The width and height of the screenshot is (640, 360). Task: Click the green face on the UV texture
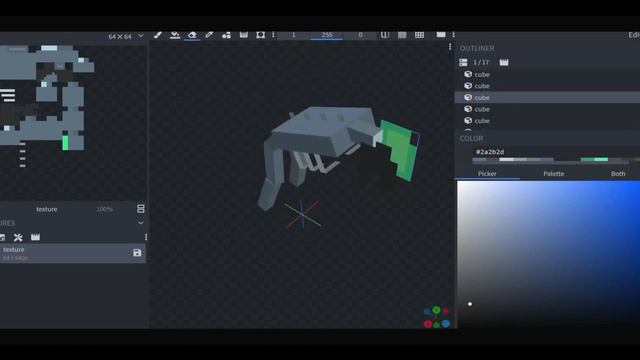65,142
